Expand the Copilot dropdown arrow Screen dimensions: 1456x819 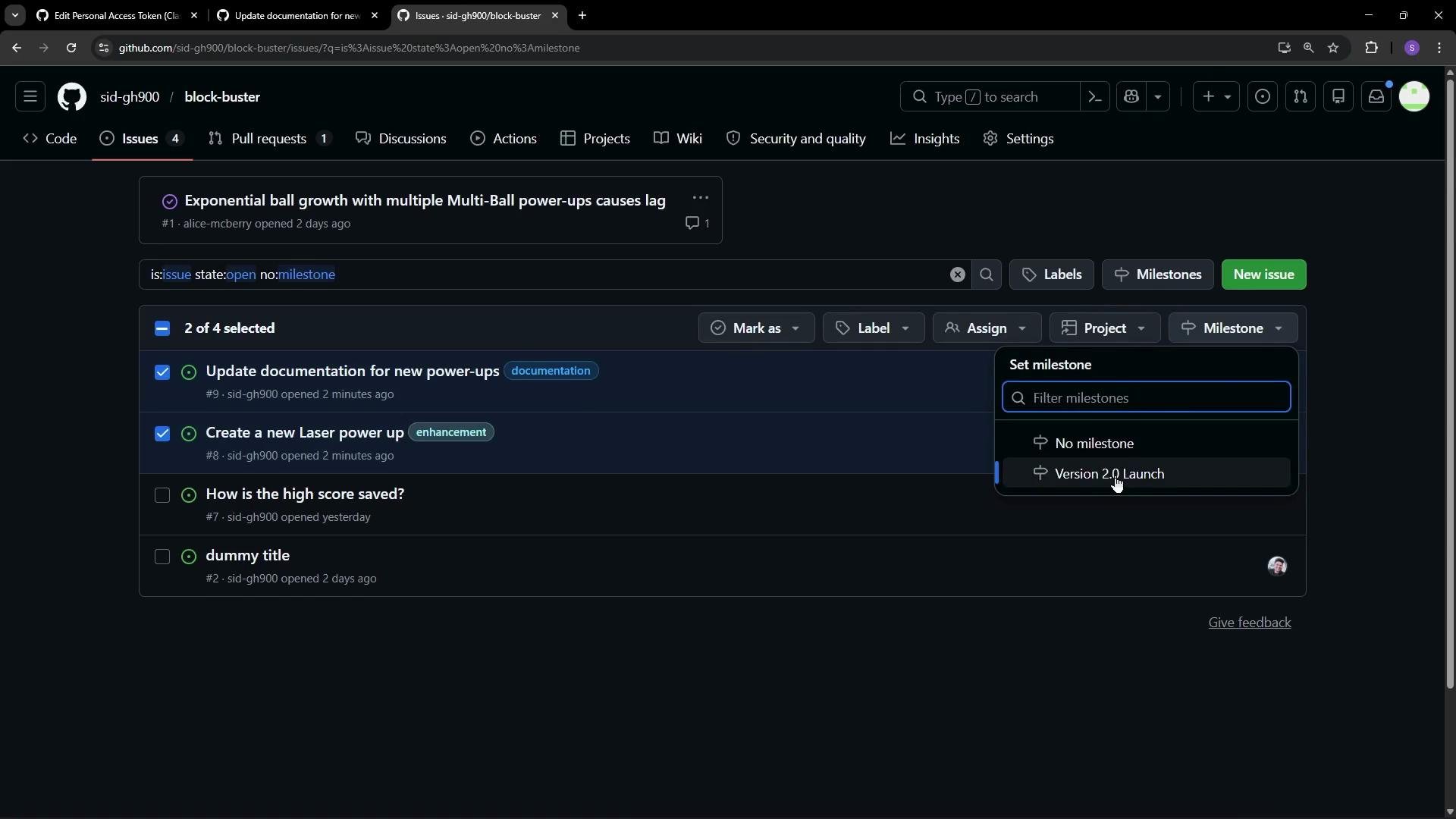tap(1157, 97)
